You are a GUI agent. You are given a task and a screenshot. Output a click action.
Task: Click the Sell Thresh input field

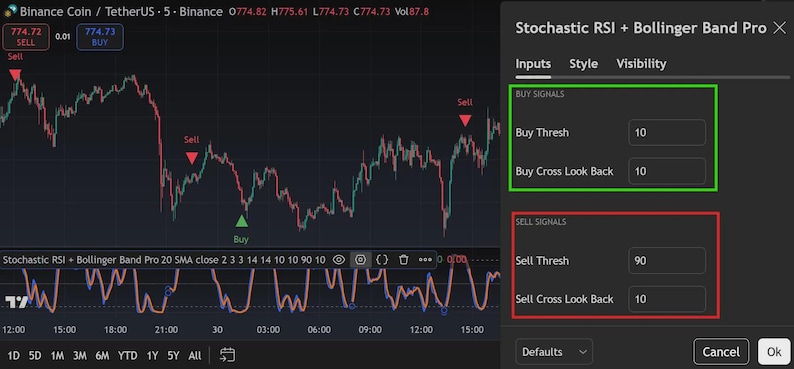tap(667, 261)
